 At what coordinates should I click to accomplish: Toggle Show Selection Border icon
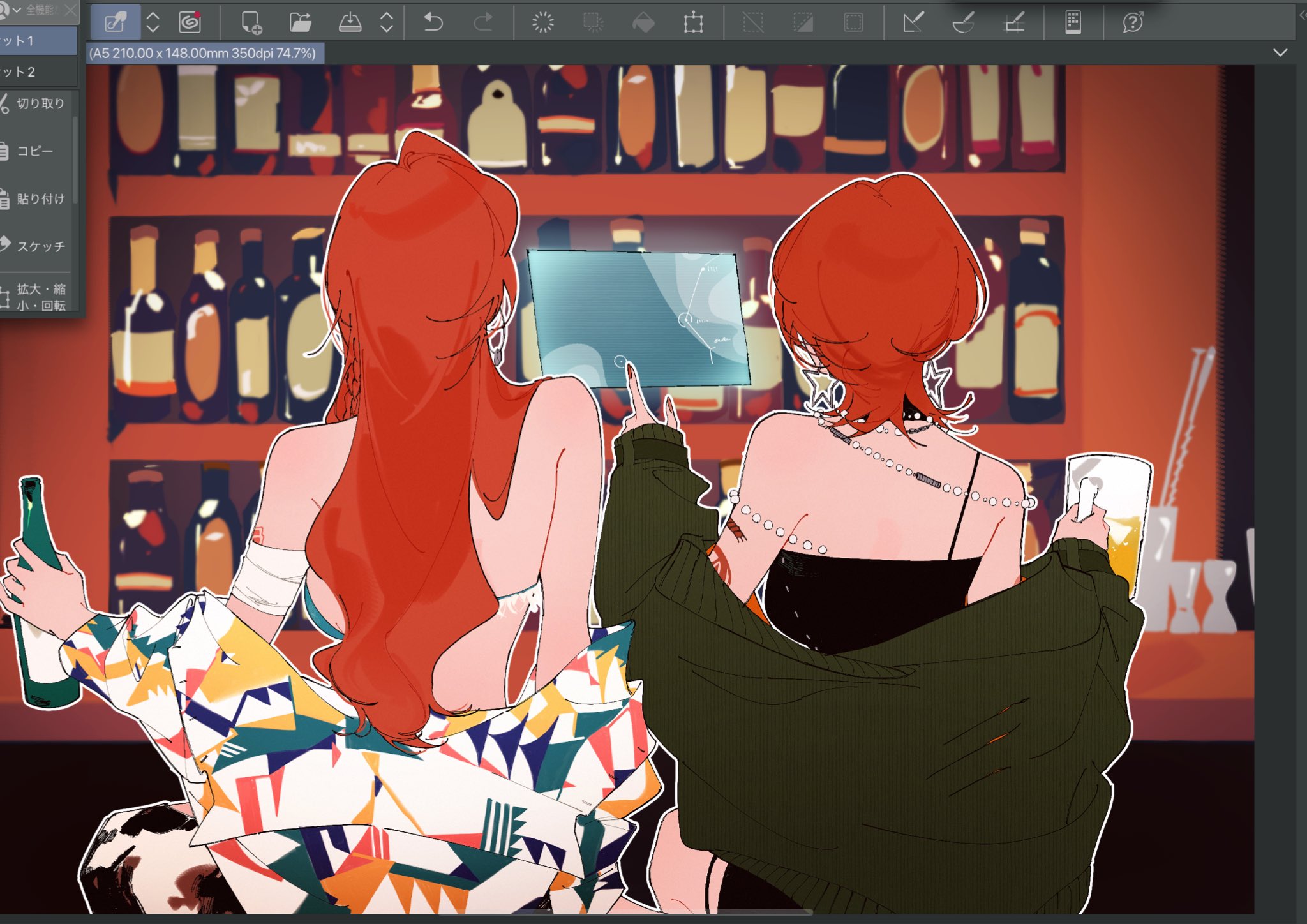853,23
